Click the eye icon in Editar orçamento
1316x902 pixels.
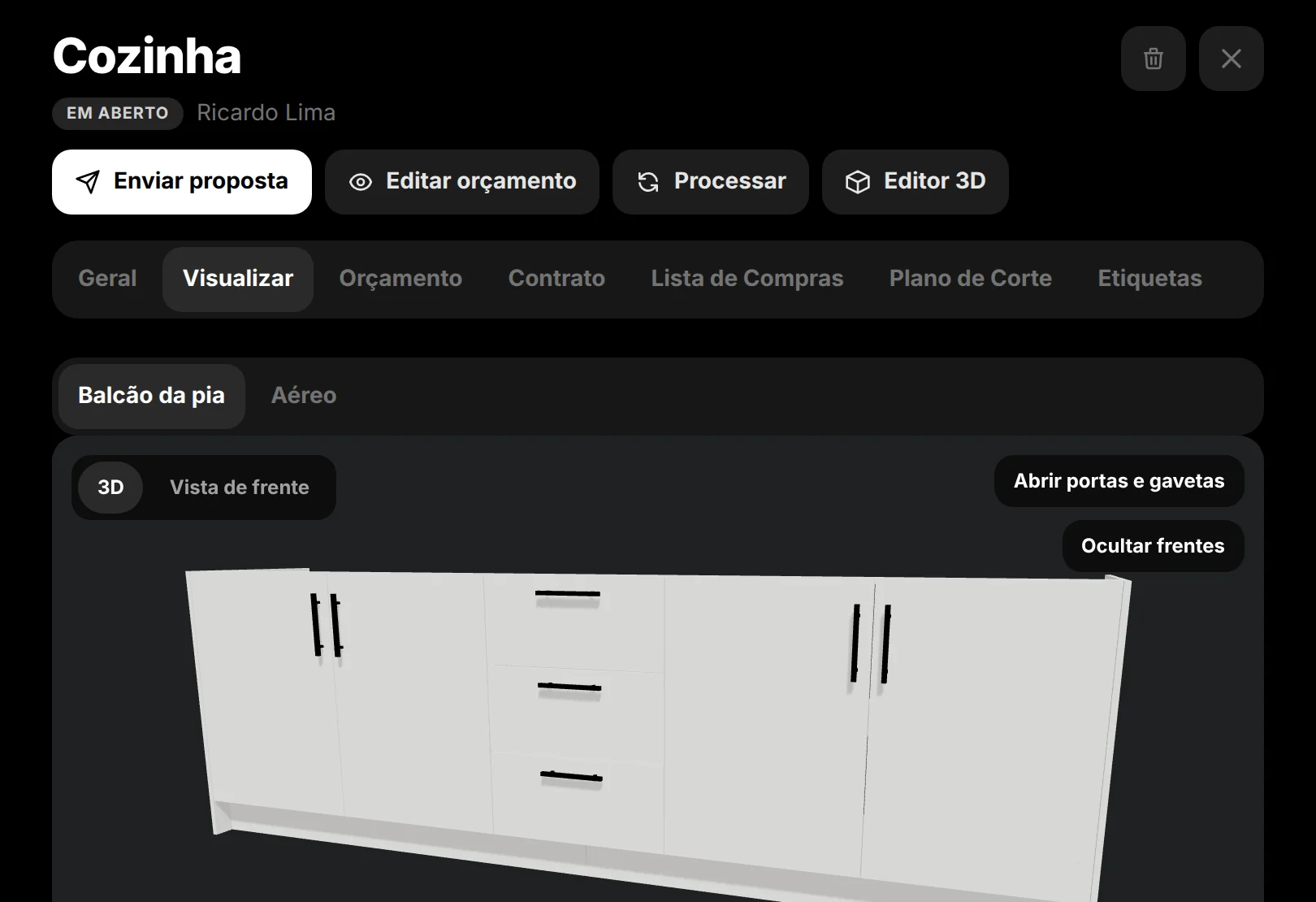[360, 182]
